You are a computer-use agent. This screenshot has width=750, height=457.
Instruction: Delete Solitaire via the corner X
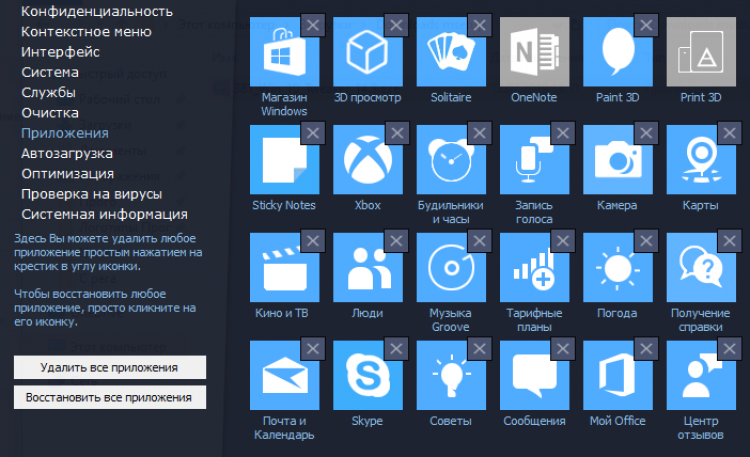tap(480, 25)
